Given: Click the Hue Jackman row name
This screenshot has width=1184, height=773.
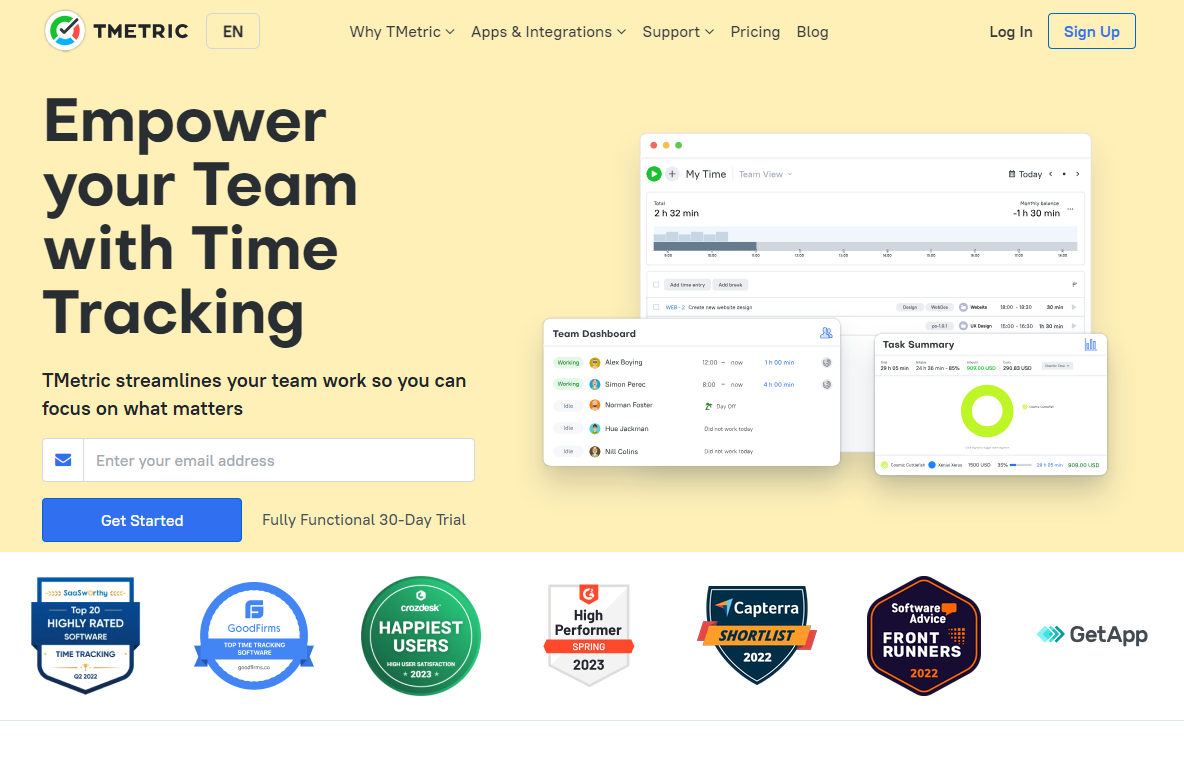Looking at the screenshot, I should 627,429.
